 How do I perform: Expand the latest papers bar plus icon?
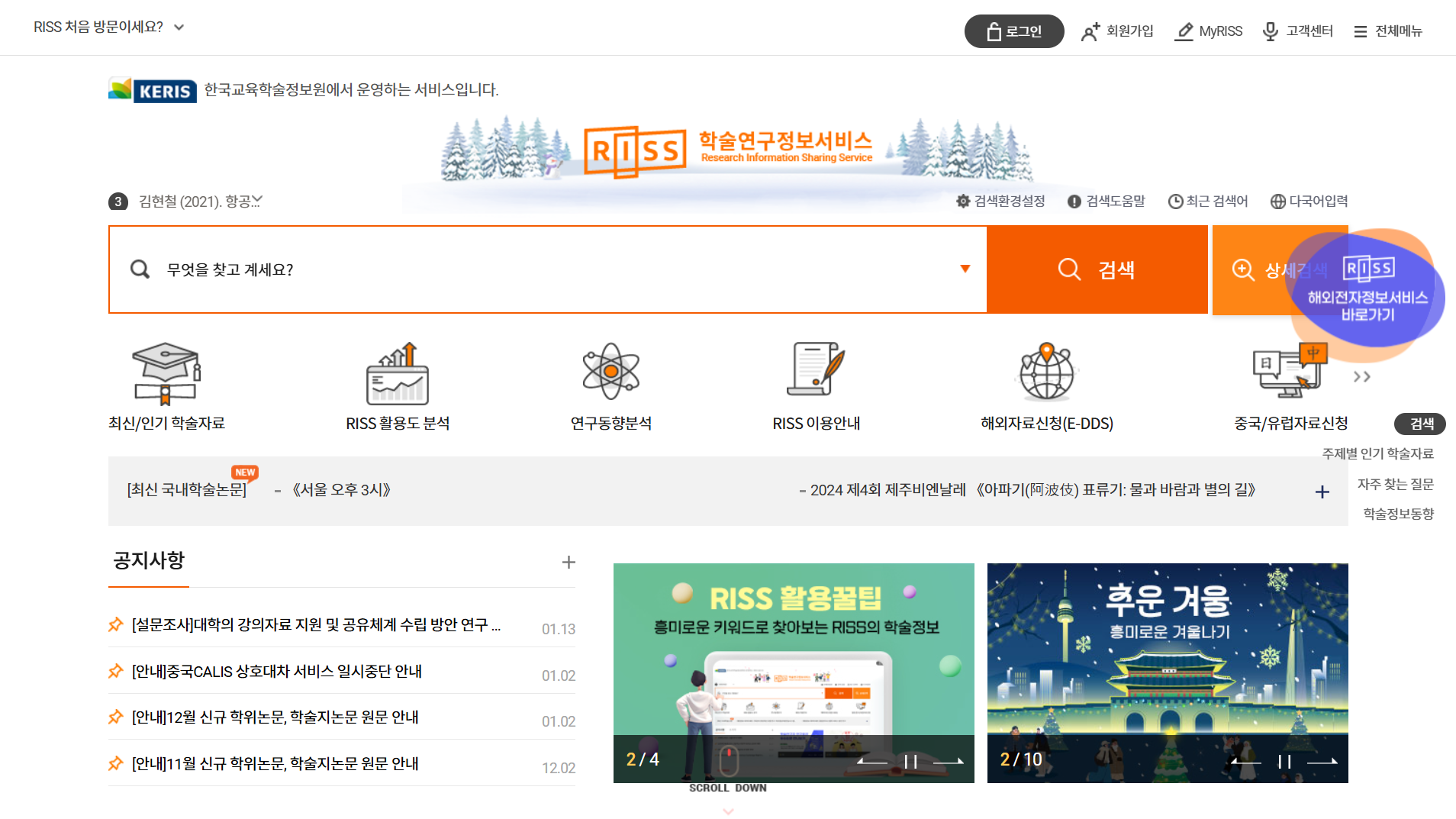click(1322, 492)
